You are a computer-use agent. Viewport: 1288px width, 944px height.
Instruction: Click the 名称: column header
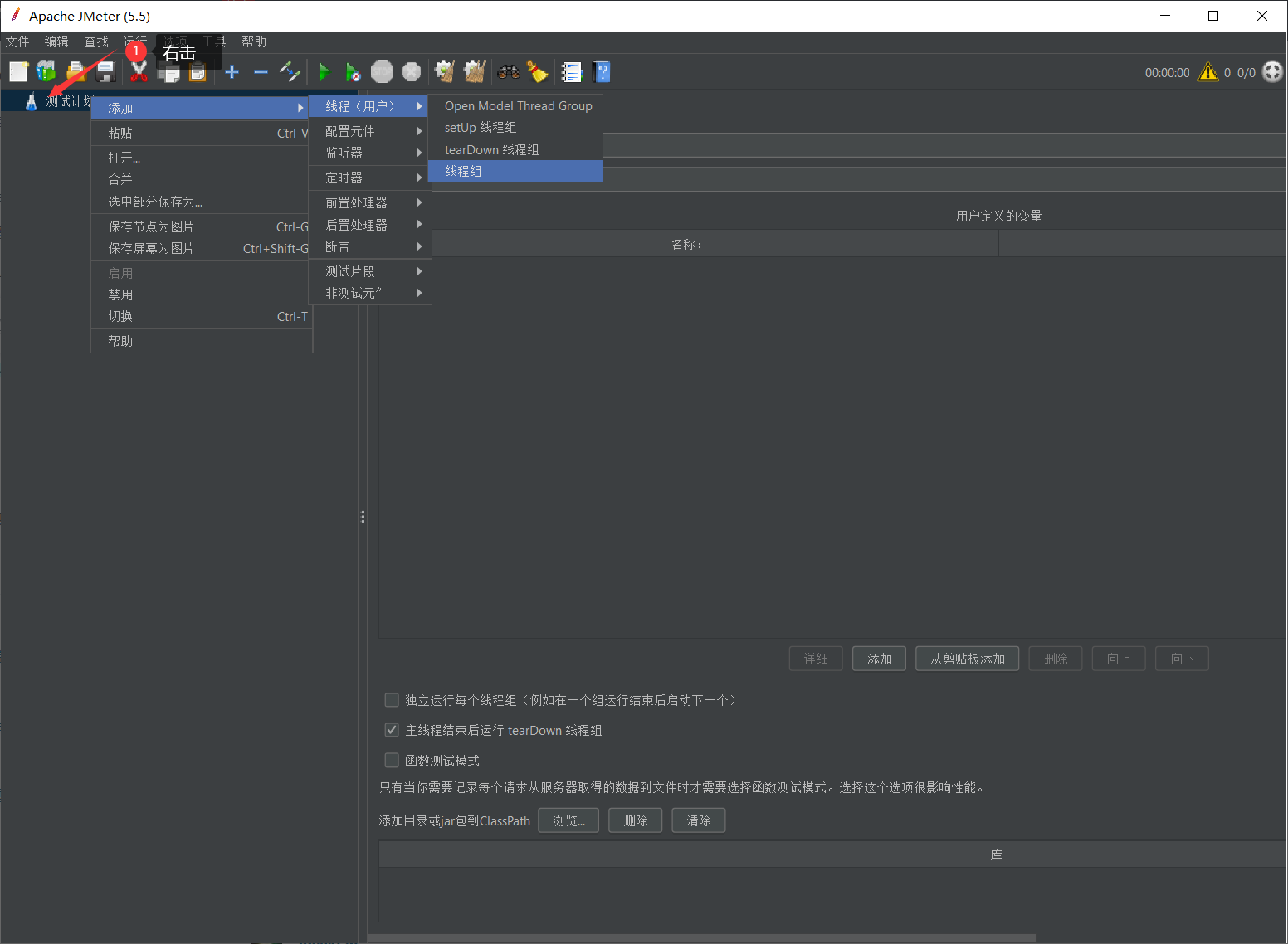(688, 244)
